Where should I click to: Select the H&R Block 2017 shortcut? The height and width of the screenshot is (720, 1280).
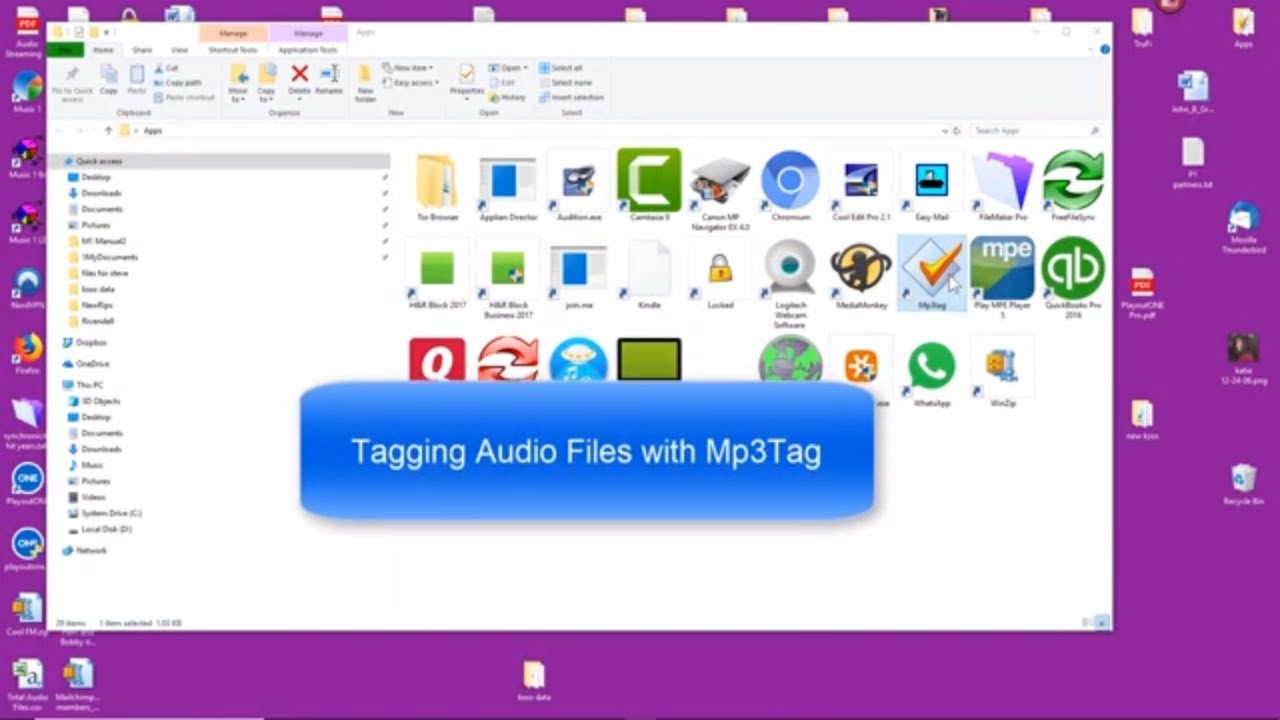(x=437, y=273)
